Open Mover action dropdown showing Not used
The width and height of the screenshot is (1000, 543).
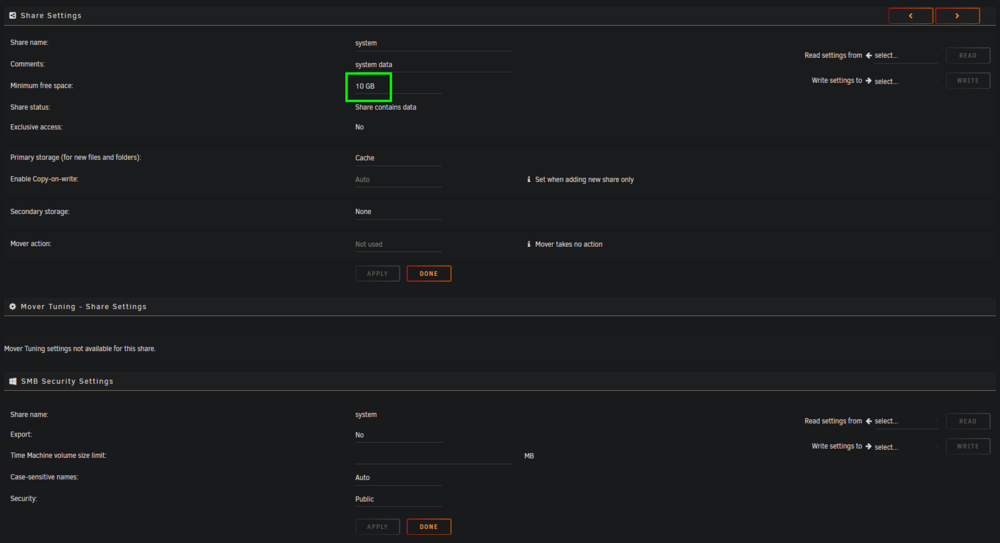[x=398, y=244]
